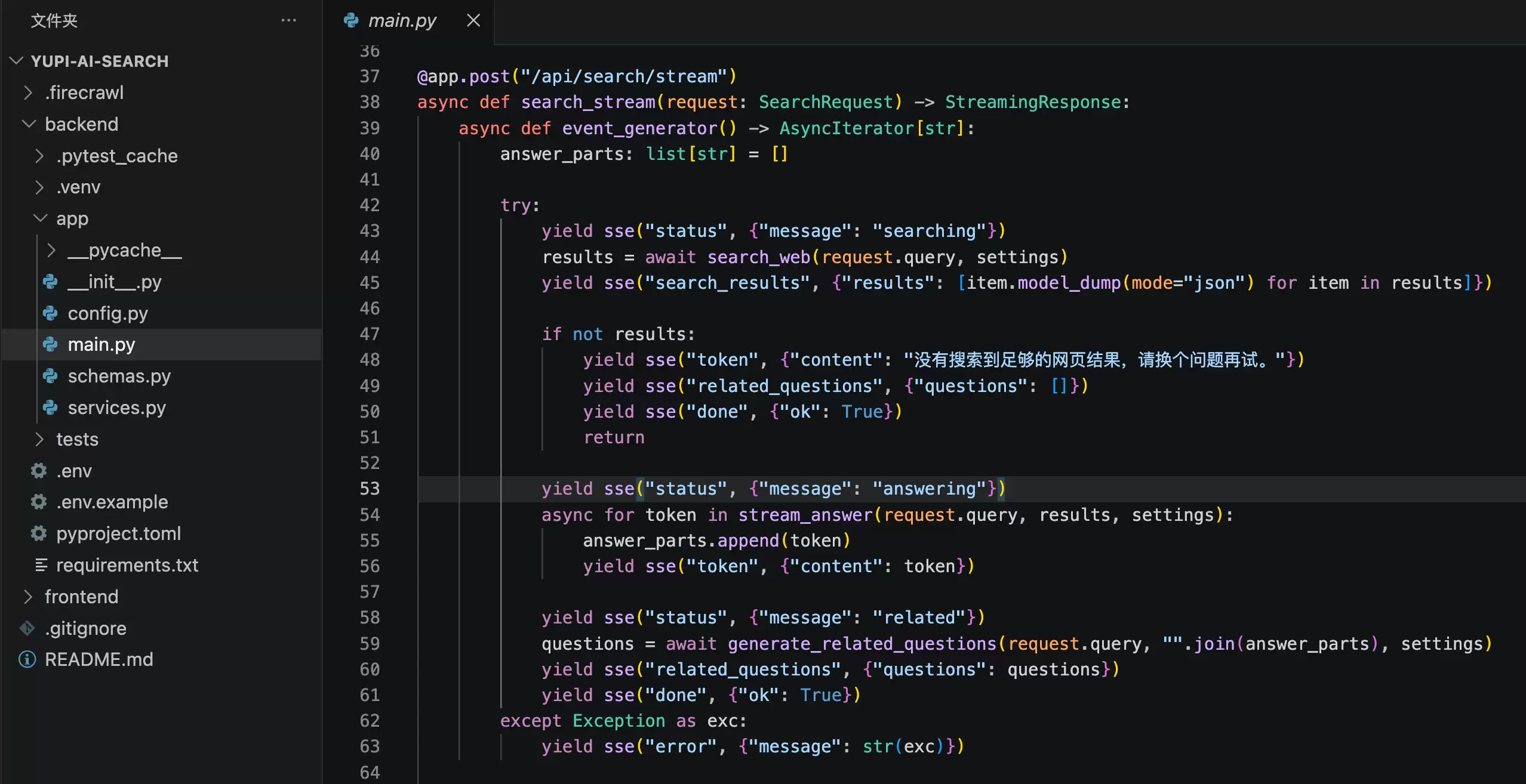The width and height of the screenshot is (1526, 784).
Task: Click the 文件夹 panel title
Action: click(54, 20)
